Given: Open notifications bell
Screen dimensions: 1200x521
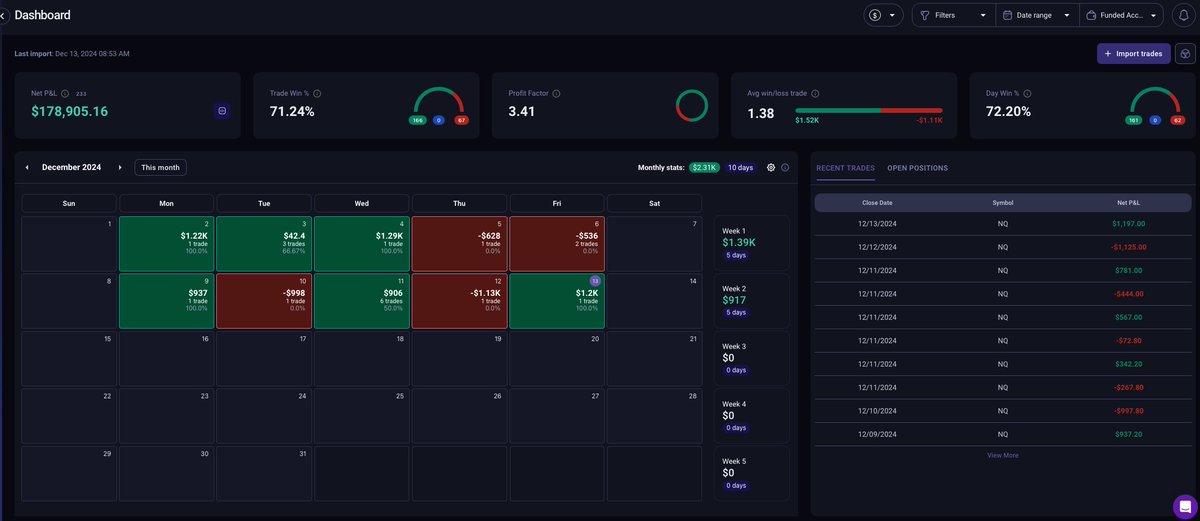Looking at the screenshot, I should (x=1184, y=15).
